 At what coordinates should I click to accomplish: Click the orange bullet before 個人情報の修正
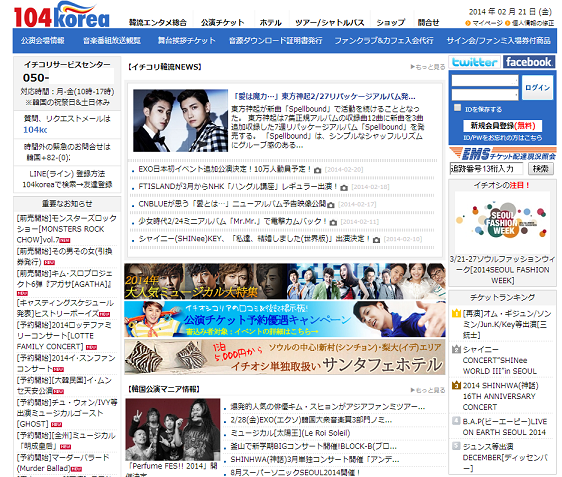pos(507,23)
